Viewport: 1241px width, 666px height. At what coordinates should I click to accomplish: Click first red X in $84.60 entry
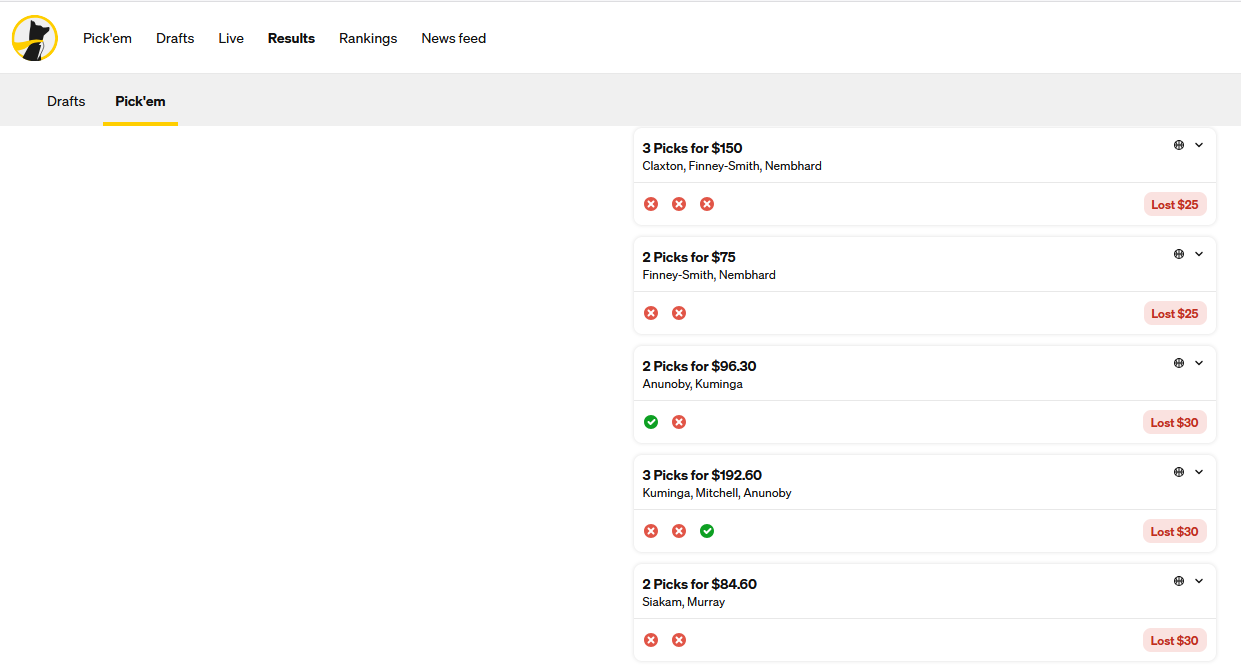[651, 640]
